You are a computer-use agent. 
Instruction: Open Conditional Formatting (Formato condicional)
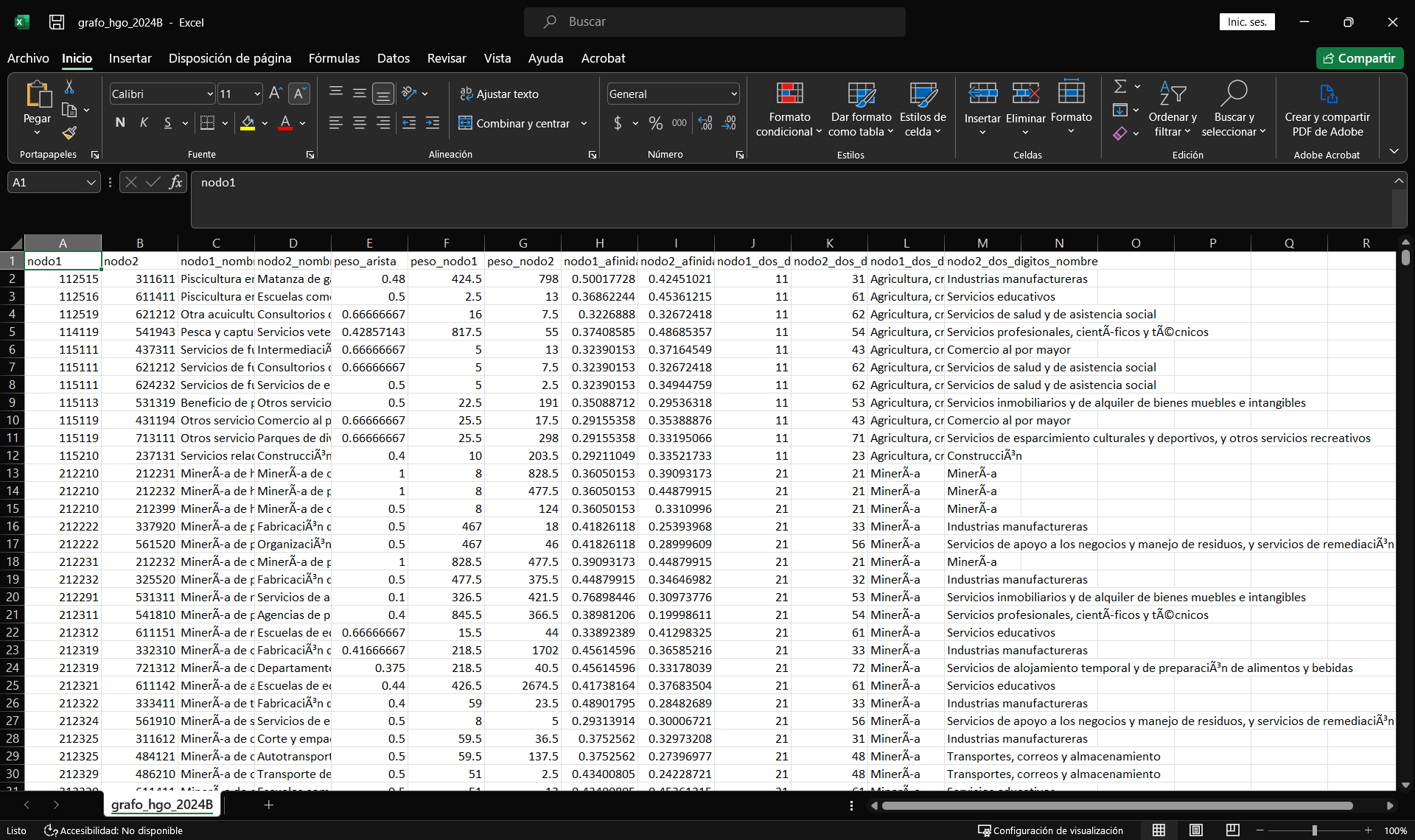pyautogui.click(x=789, y=109)
